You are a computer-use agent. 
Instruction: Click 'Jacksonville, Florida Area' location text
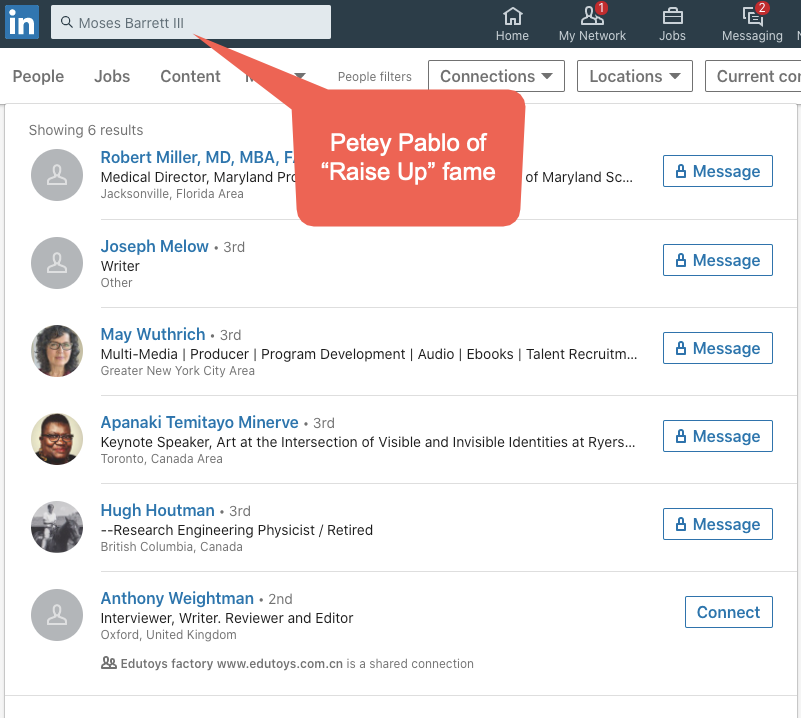(172, 194)
